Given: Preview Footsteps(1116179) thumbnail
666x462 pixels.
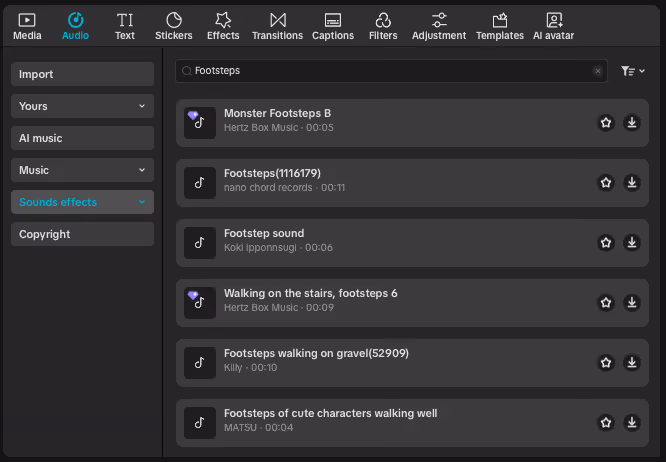Looking at the screenshot, I should [x=200, y=183].
